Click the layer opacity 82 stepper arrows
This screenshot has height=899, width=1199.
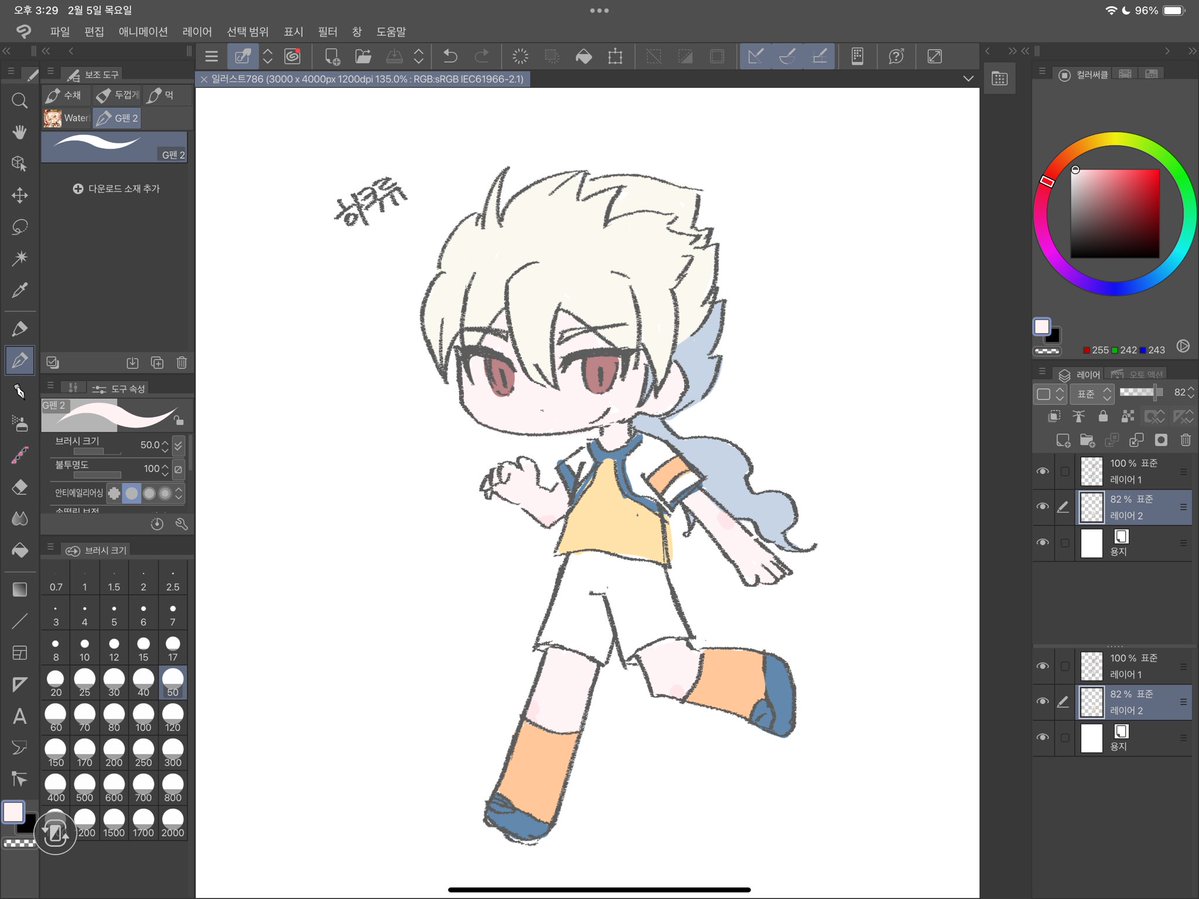point(1191,393)
